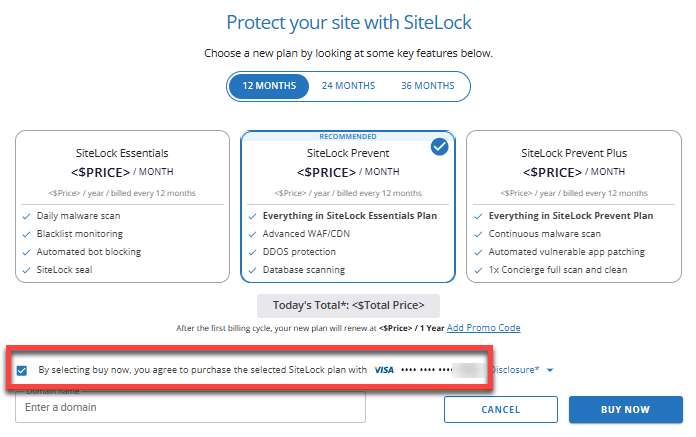Click the Enter a domain input field
Screen dimensions: 696x437
tap(190, 408)
